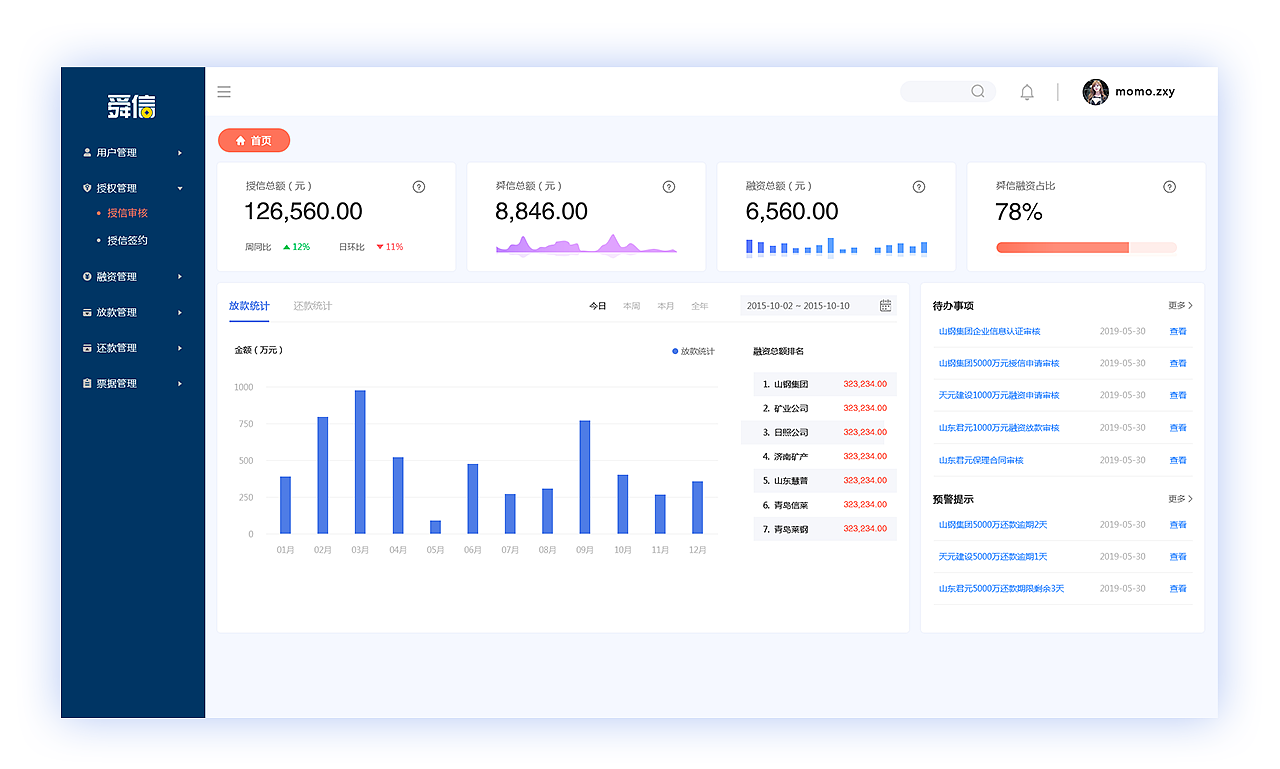Open 天元建设5000万还款逾期1天 warning
The height and width of the screenshot is (769, 1280).
tap(993, 557)
